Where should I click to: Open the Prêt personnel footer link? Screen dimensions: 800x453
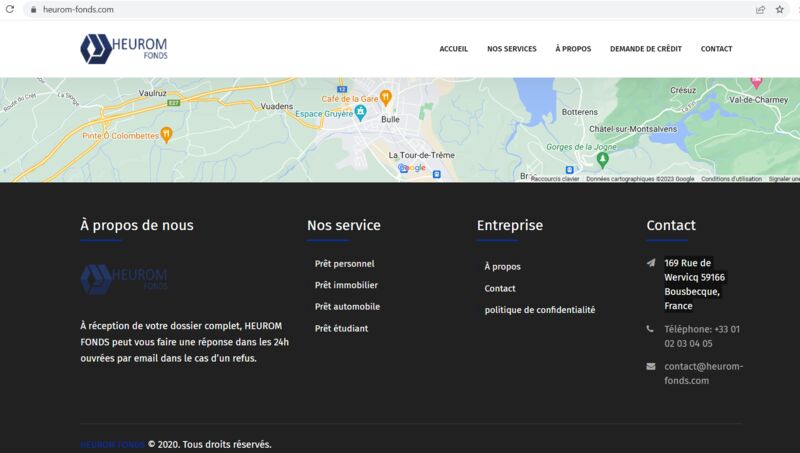pos(344,264)
